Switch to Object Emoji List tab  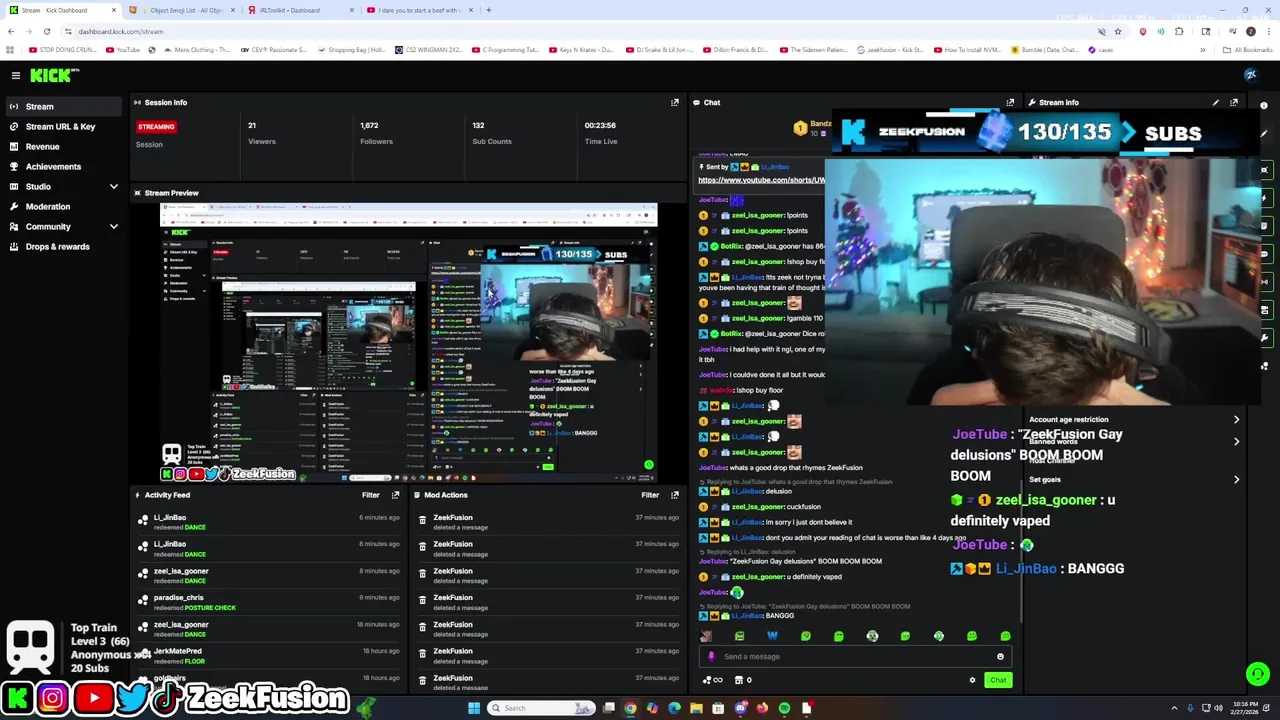tap(182, 10)
